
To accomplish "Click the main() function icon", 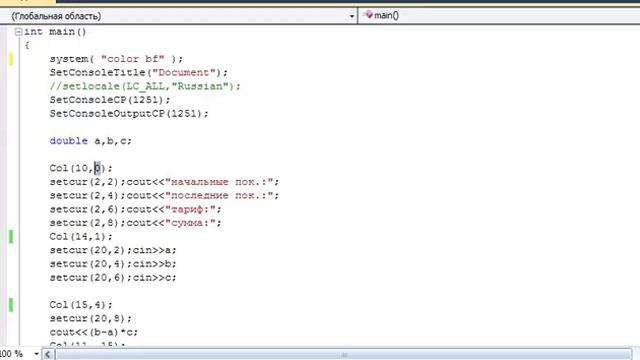I will point(369,15).
